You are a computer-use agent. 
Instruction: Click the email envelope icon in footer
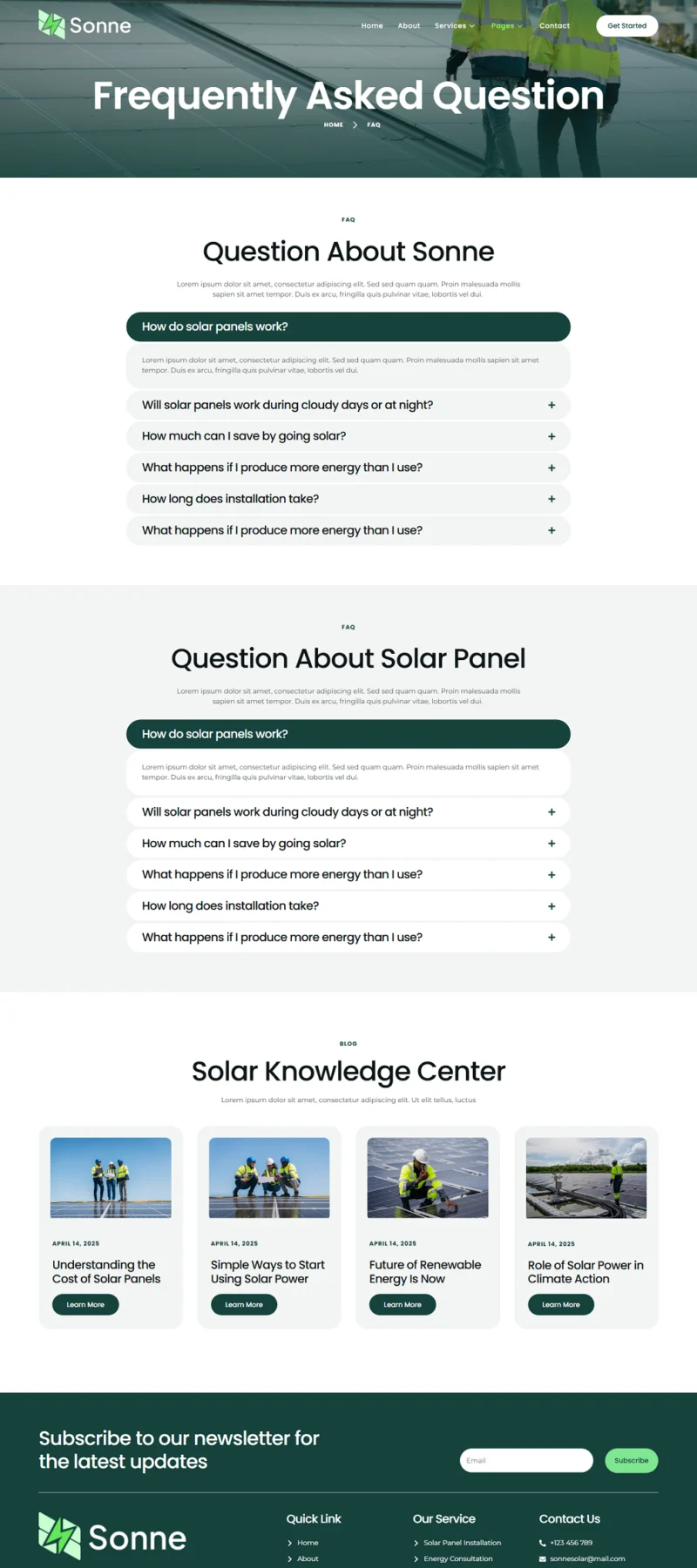point(543,1558)
